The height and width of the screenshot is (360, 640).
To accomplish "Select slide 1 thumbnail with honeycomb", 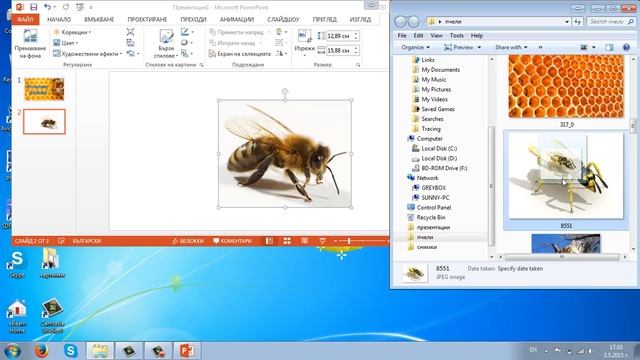I will pyautogui.click(x=44, y=89).
